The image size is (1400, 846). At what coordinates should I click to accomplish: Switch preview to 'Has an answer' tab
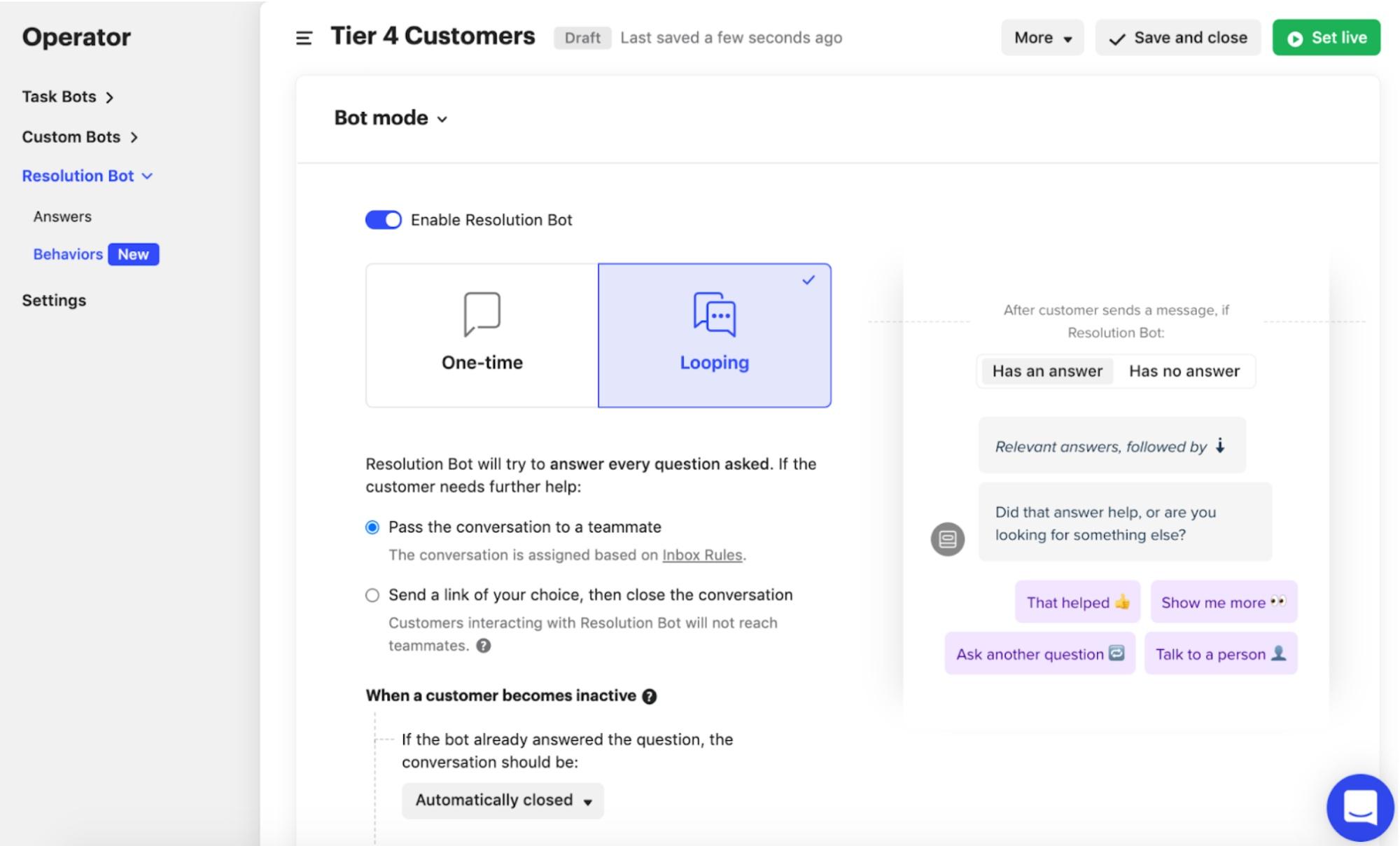pos(1047,371)
